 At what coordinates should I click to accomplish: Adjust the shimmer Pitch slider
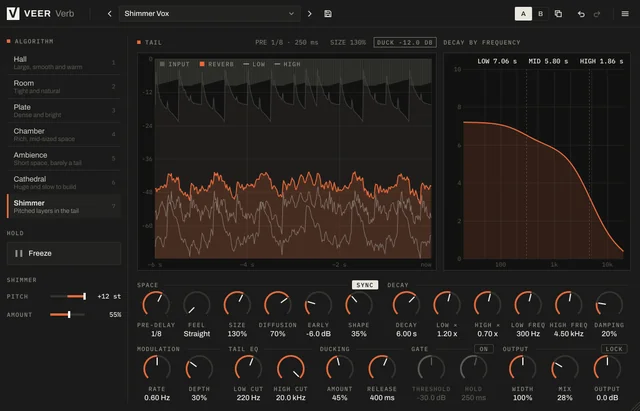point(68,296)
